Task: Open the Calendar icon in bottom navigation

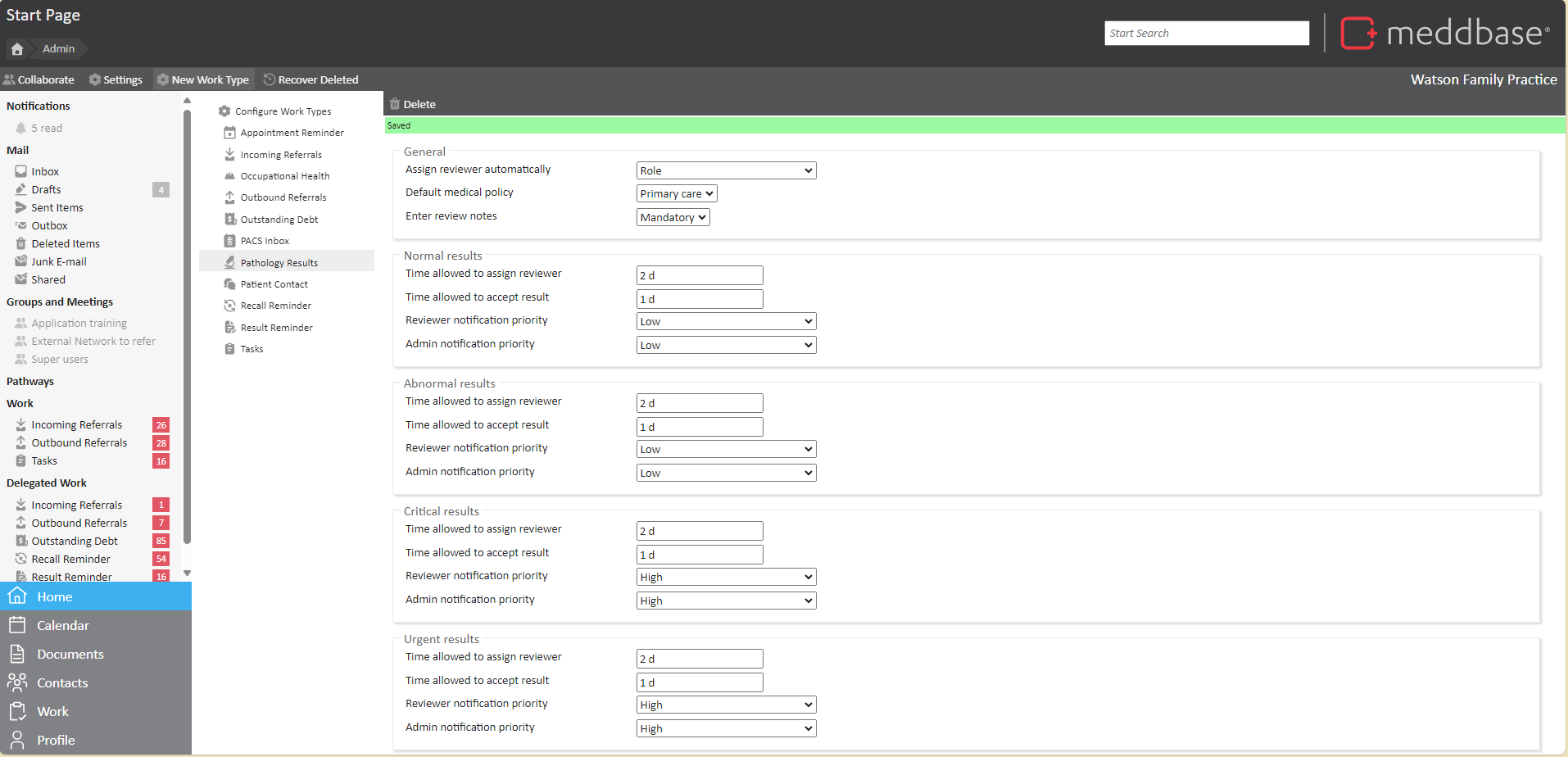Action: [17, 625]
